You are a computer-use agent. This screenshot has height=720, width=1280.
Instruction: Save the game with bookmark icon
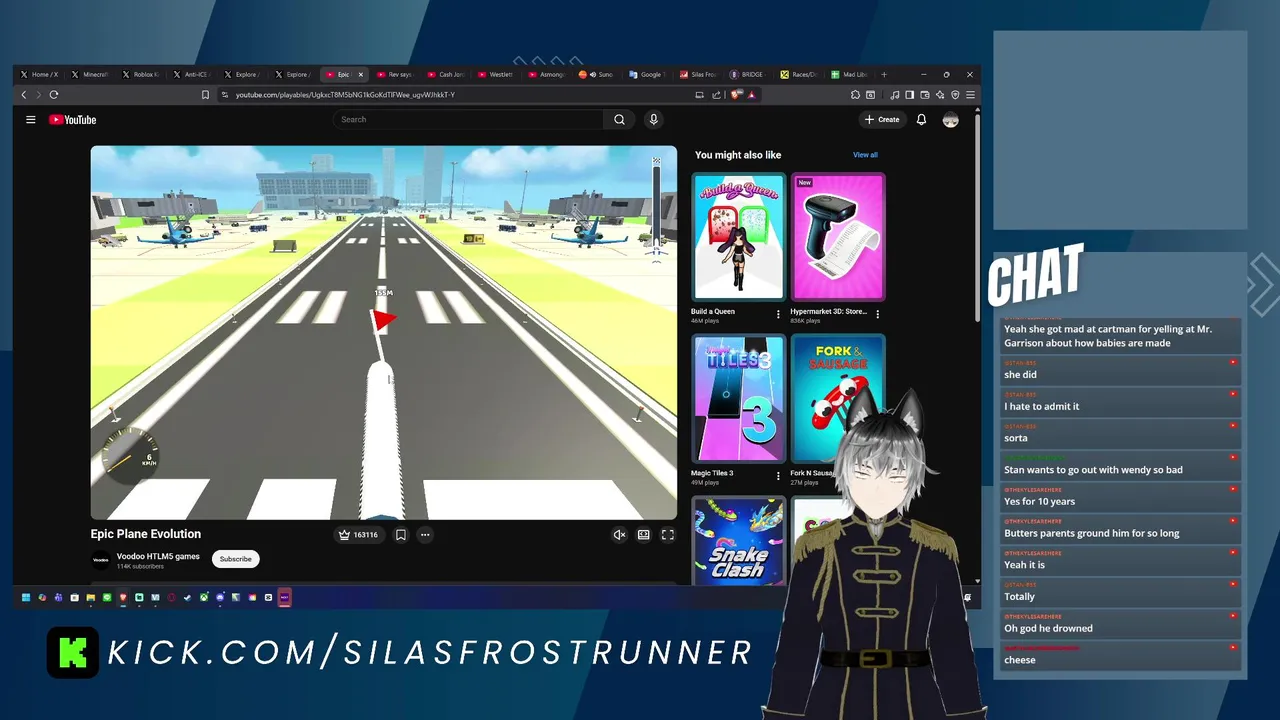pyautogui.click(x=401, y=535)
